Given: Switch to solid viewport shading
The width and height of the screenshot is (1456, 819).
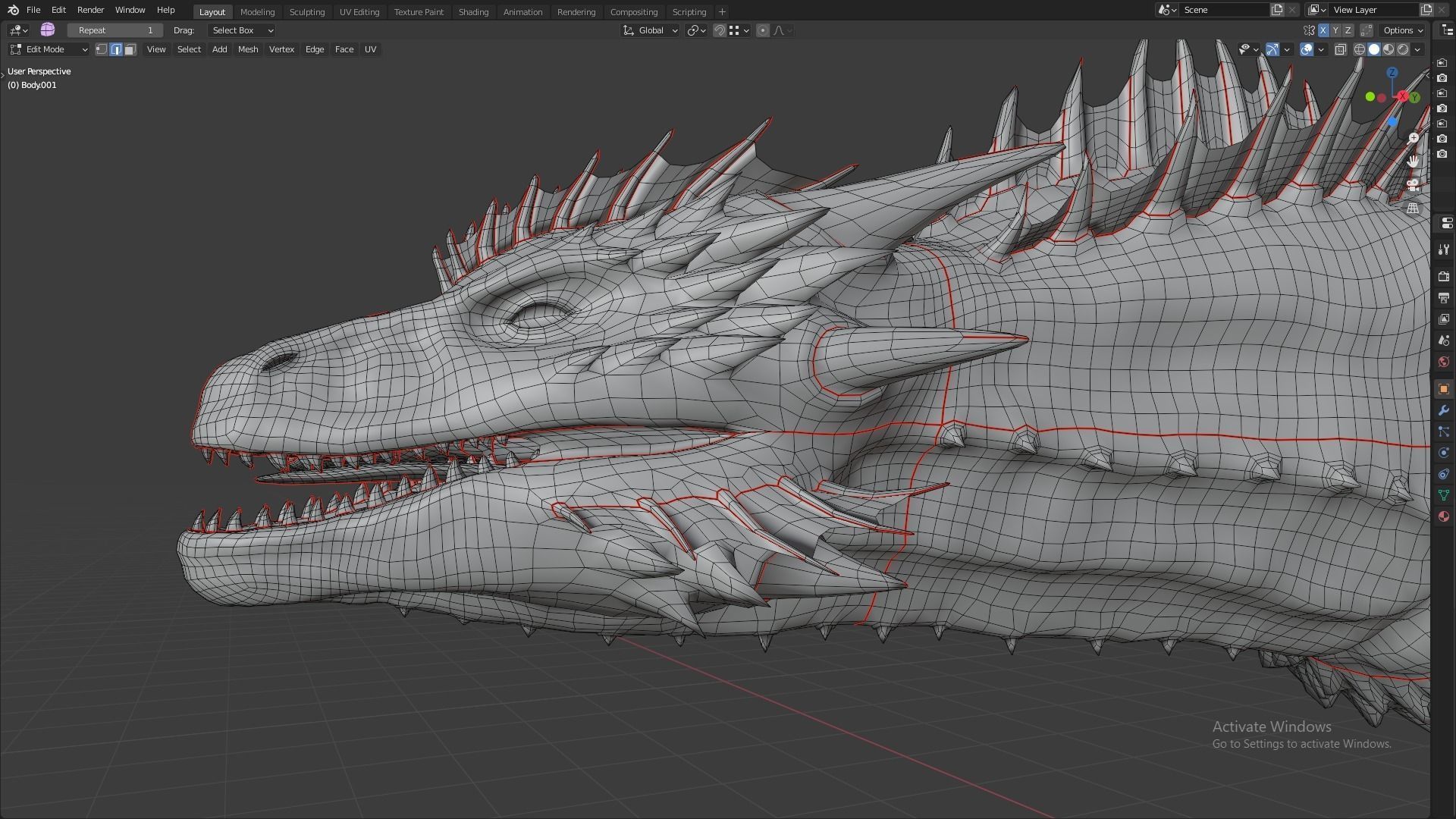Looking at the screenshot, I should tap(1374, 49).
